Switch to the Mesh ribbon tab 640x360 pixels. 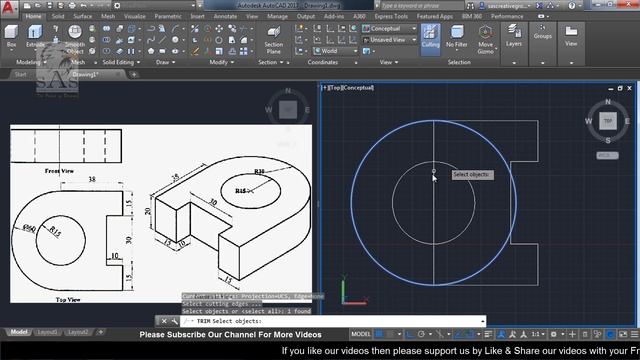pos(108,16)
